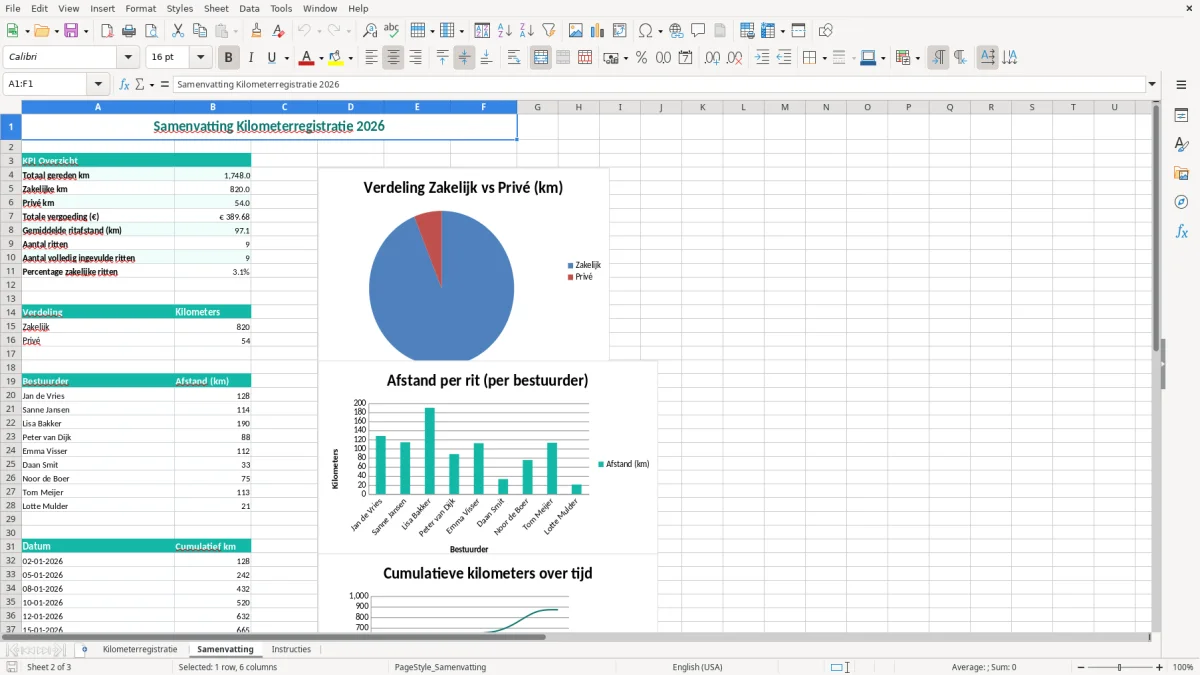The image size is (1200, 675).
Task: Open the Data menu
Action: [x=249, y=8]
